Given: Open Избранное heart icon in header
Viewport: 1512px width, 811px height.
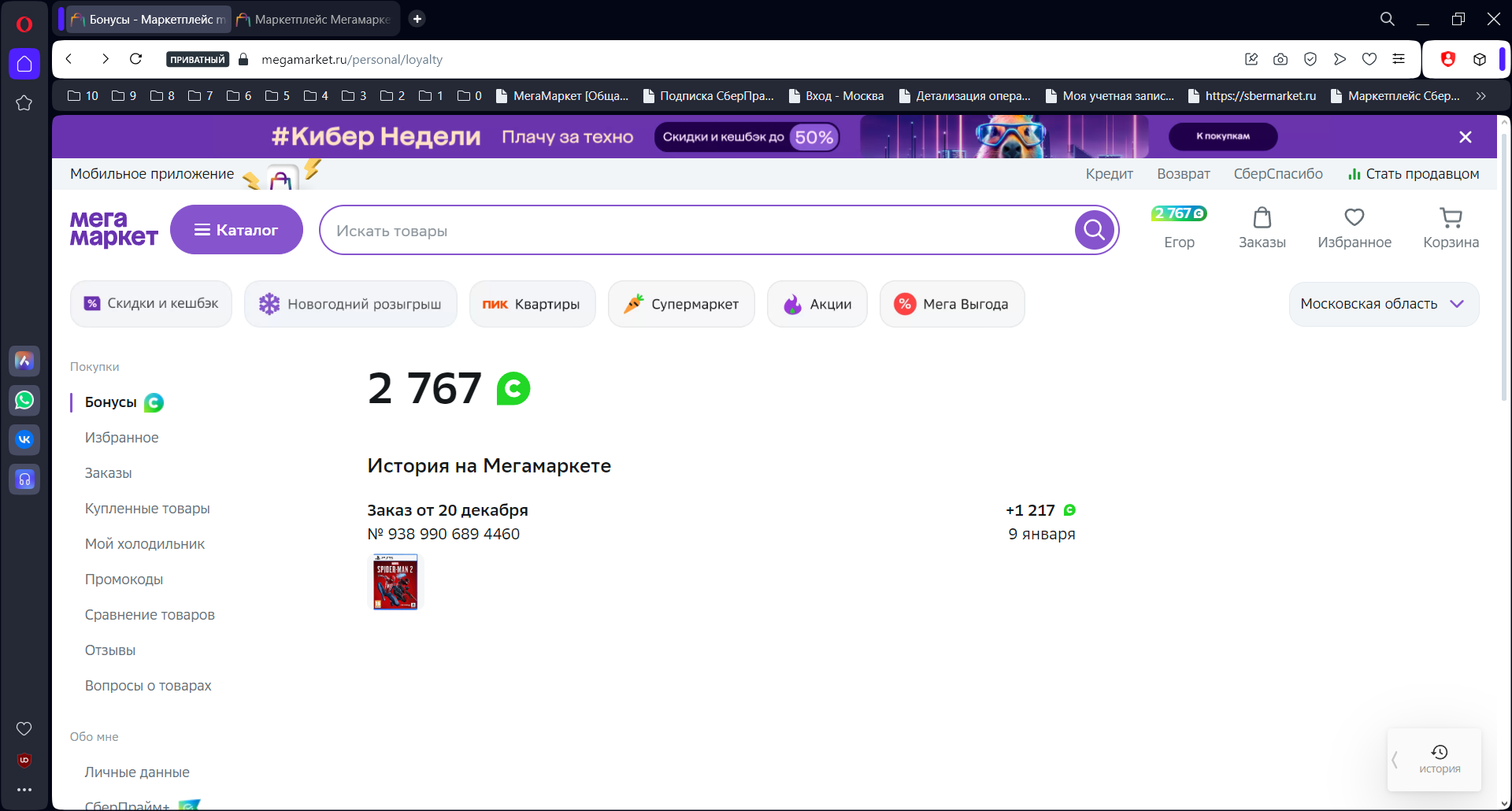Looking at the screenshot, I should tap(1354, 228).
